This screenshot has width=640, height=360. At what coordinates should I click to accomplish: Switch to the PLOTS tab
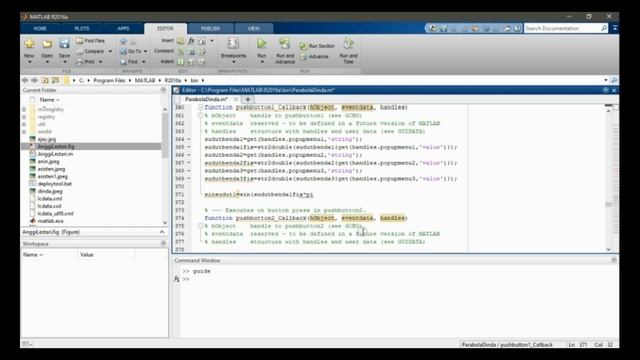[x=82, y=29]
